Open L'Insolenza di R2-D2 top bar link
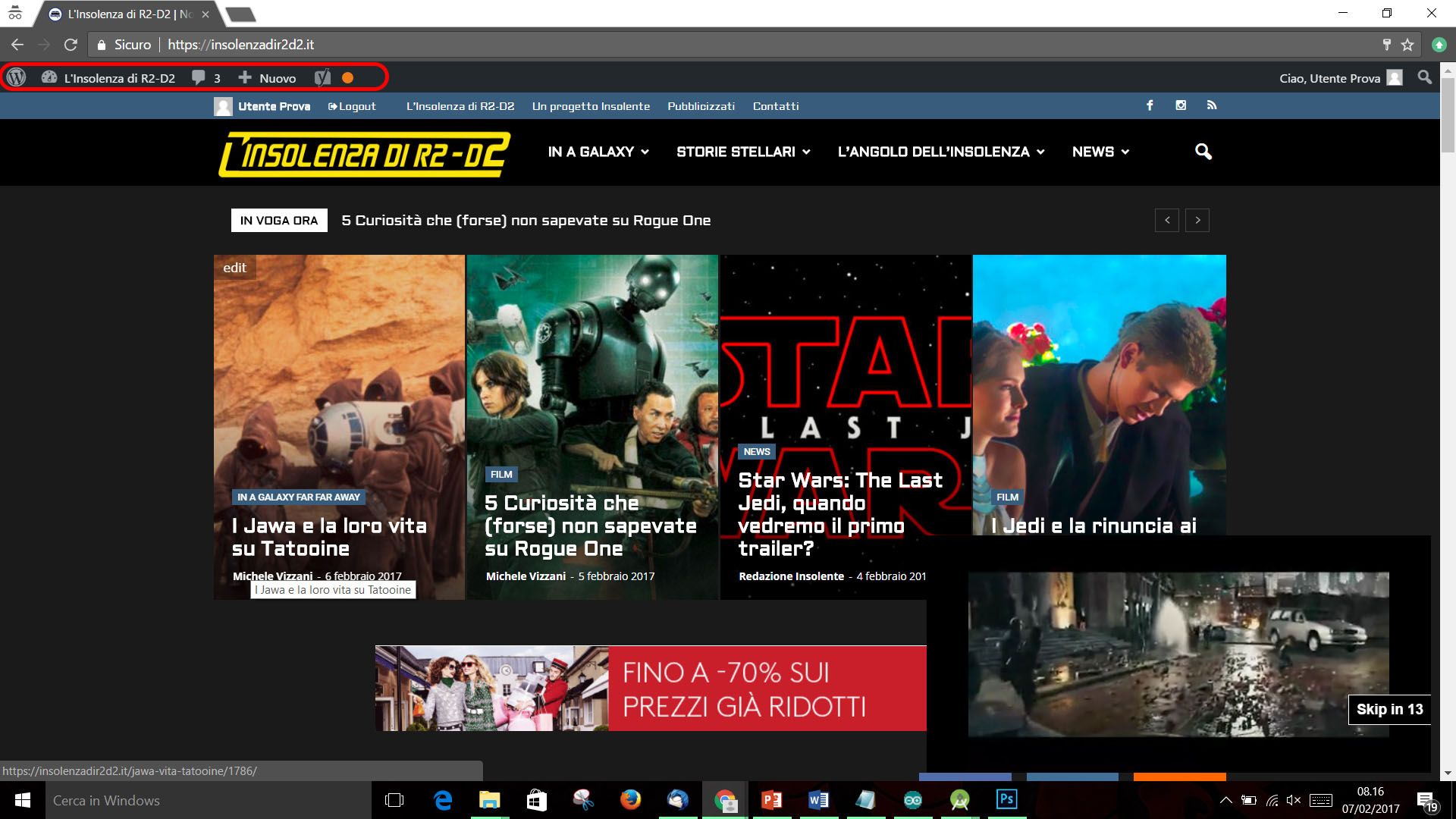This screenshot has width=1456, height=819. [x=460, y=106]
